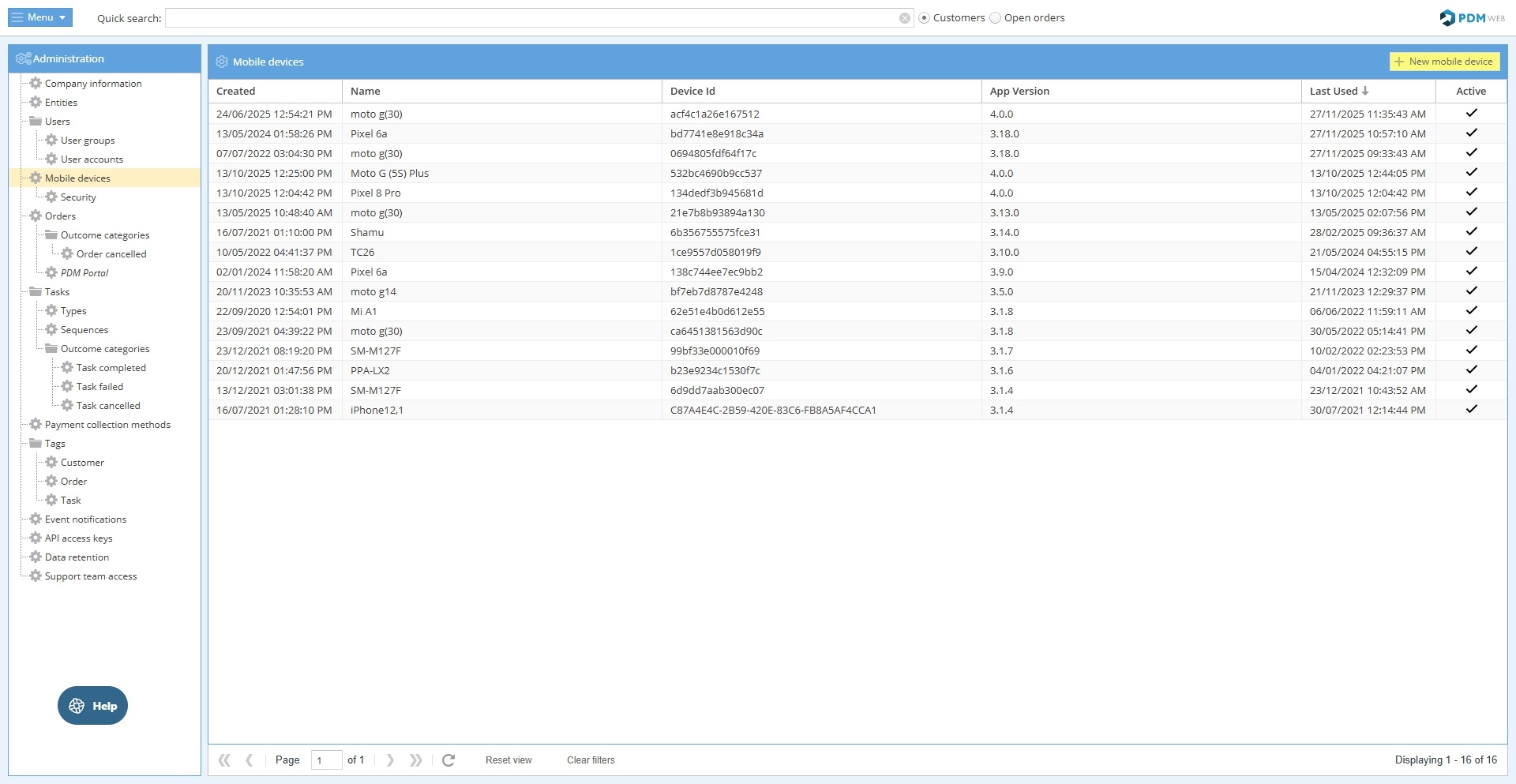This screenshot has width=1516, height=784.
Task: Click the Quick search input field
Action: pos(531,18)
